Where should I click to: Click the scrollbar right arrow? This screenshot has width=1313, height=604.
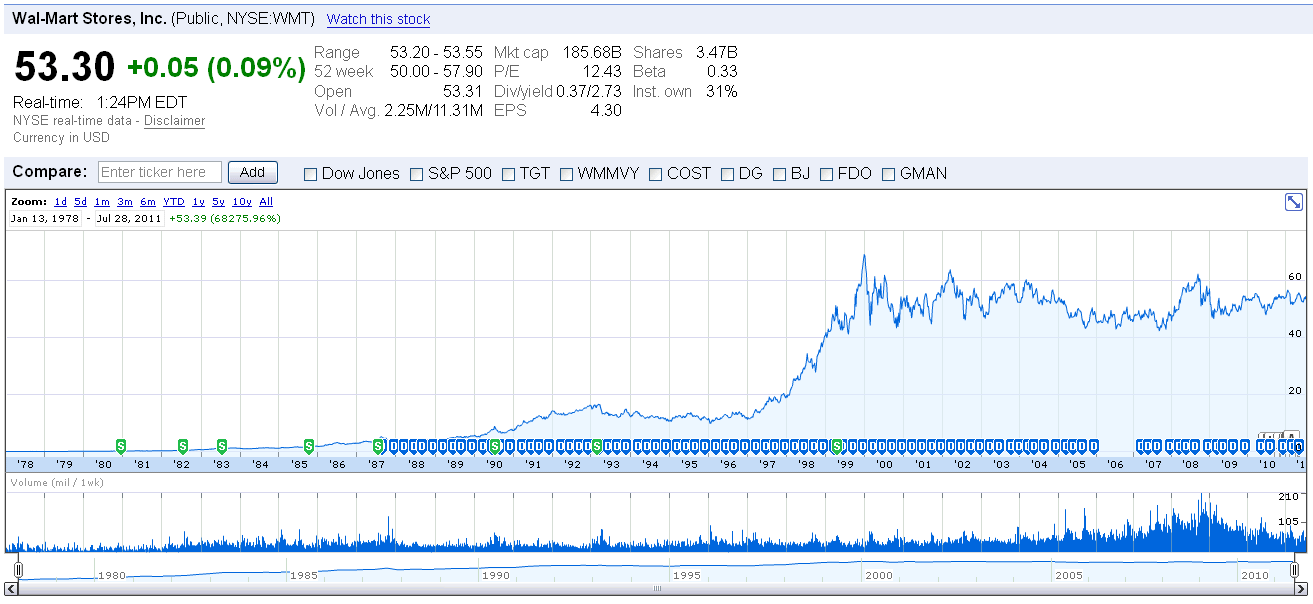1301,589
